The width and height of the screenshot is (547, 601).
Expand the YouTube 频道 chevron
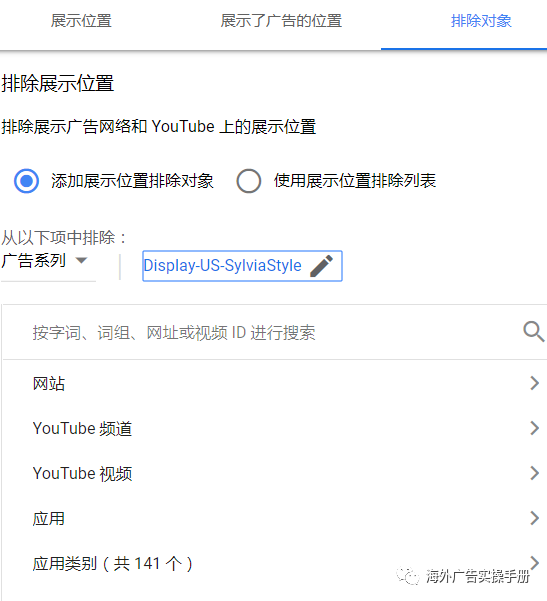point(534,428)
